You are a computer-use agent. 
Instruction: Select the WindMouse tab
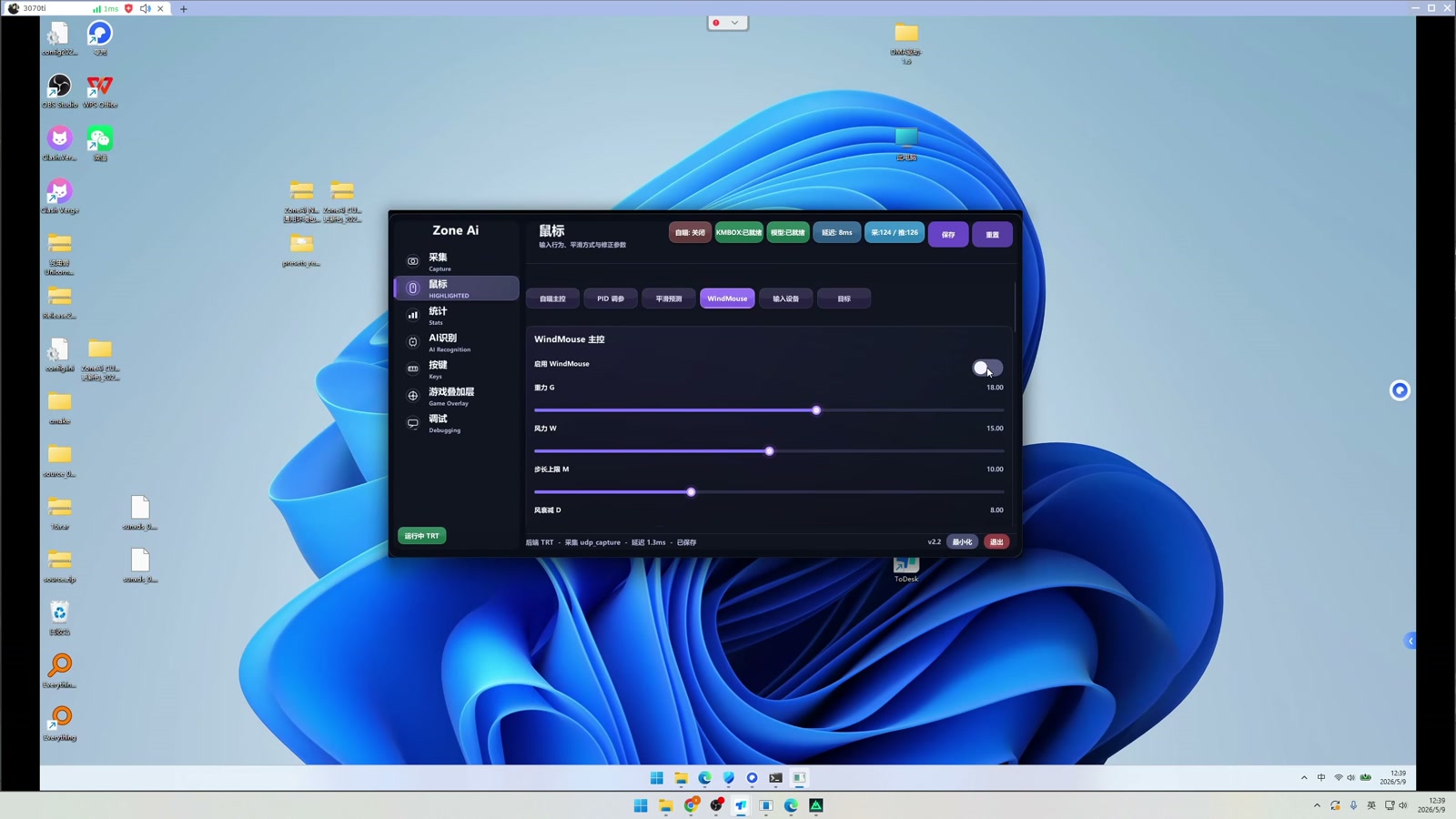point(727,298)
